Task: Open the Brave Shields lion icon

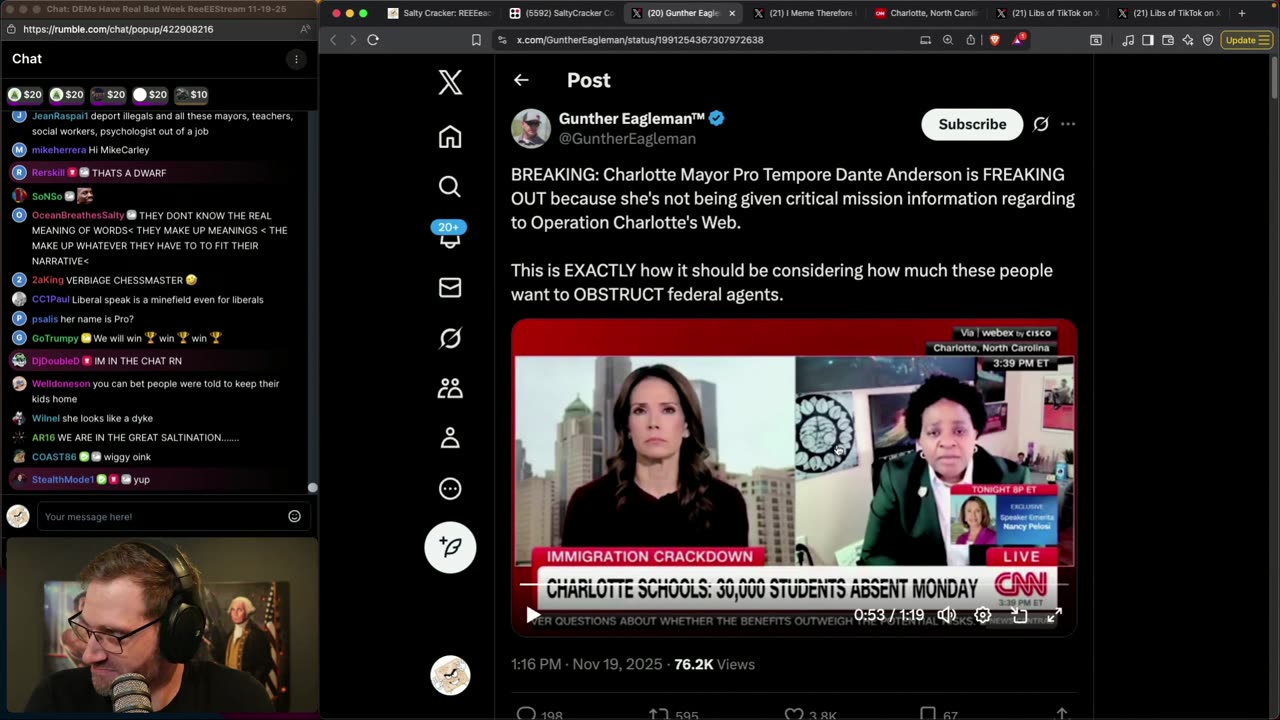Action: [x=995, y=40]
